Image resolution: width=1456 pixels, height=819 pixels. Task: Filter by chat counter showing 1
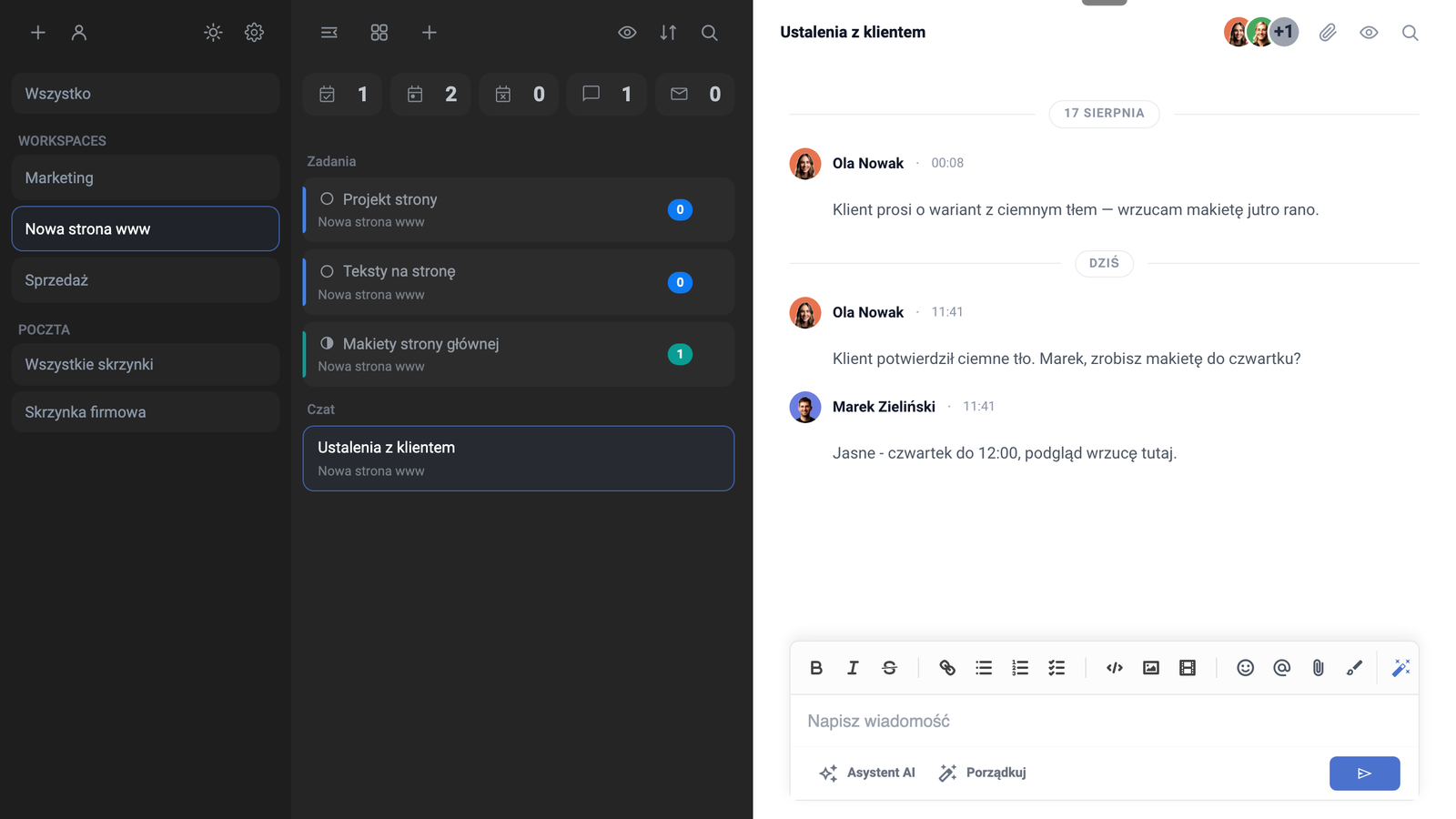[606, 94]
